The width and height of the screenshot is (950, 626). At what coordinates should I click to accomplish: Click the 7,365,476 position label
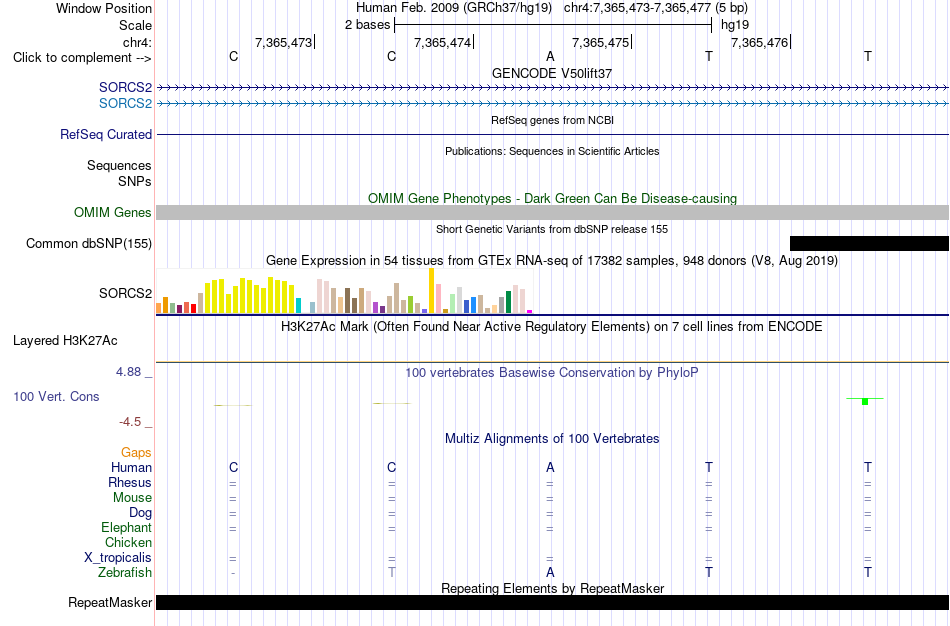click(759, 42)
